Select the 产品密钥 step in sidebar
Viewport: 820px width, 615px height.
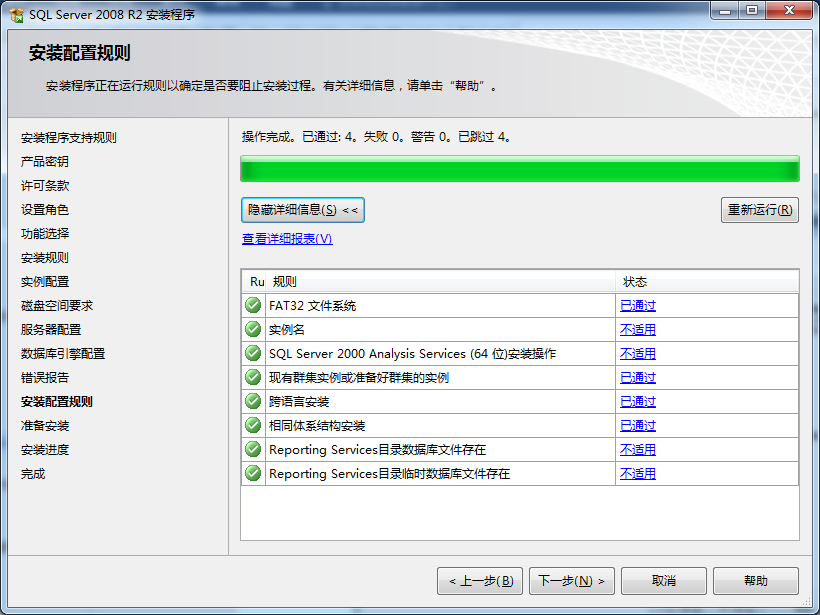44,162
